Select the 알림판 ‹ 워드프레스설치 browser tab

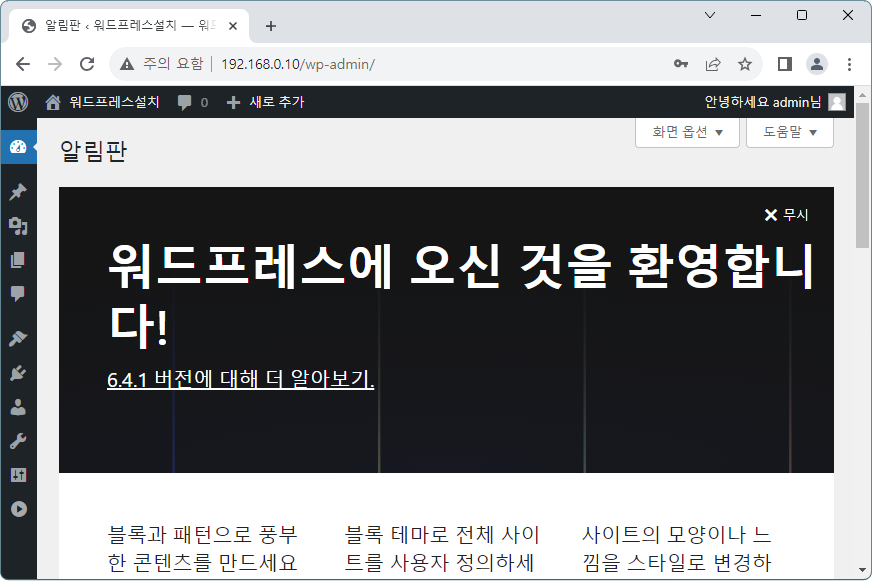(x=130, y=26)
